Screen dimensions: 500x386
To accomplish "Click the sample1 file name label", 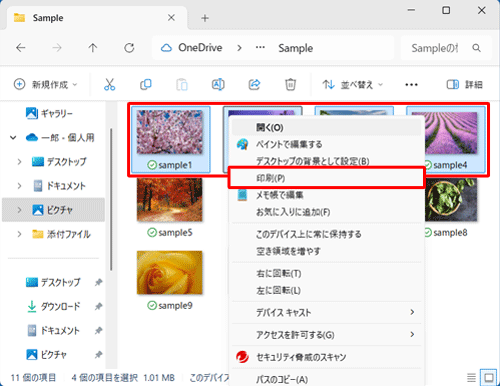I will (175, 165).
